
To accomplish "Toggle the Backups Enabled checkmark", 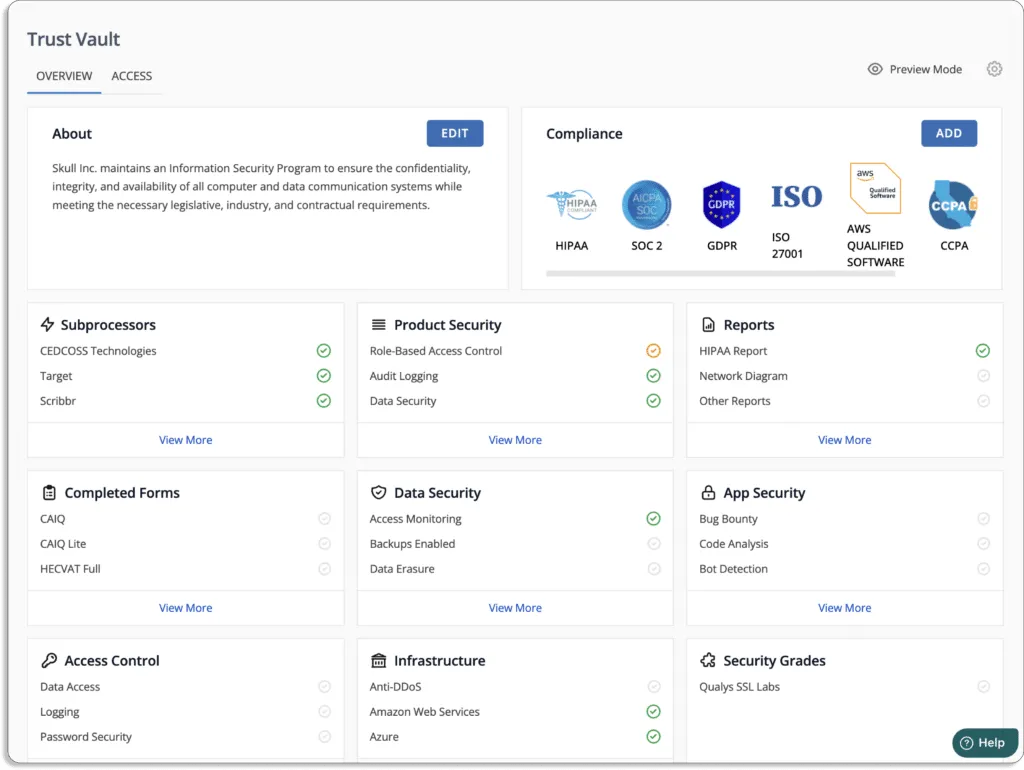I will point(653,543).
